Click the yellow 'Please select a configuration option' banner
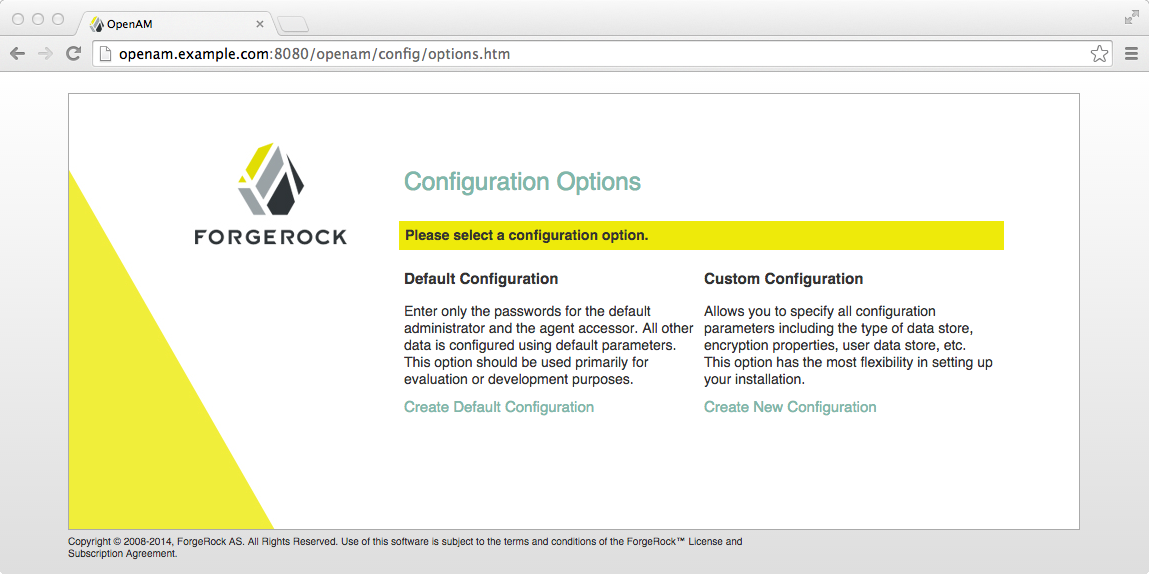1149x574 pixels. click(x=700, y=236)
